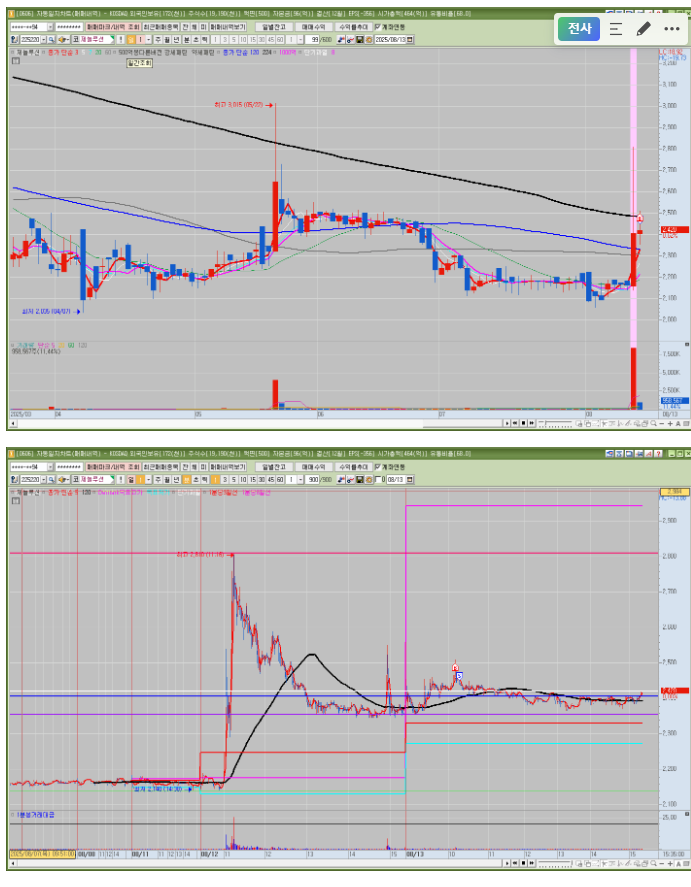This screenshot has width=691, height=887.
Task: Toggle 계좌연동 checkbox in minute chart window
Action: tap(378, 467)
